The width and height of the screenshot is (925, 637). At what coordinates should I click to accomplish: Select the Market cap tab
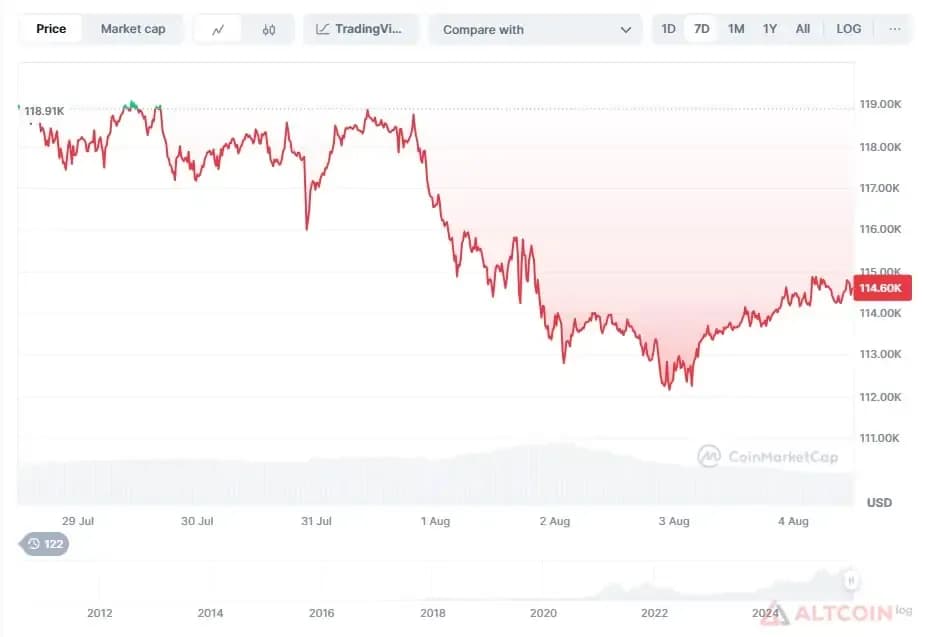[133, 29]
